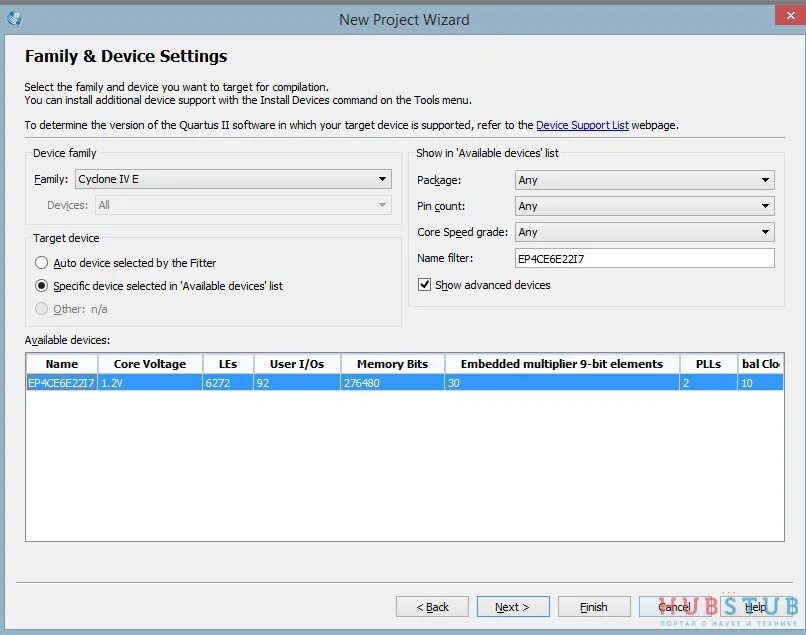
Task: Open the Device Support List link
Action: 582,125
